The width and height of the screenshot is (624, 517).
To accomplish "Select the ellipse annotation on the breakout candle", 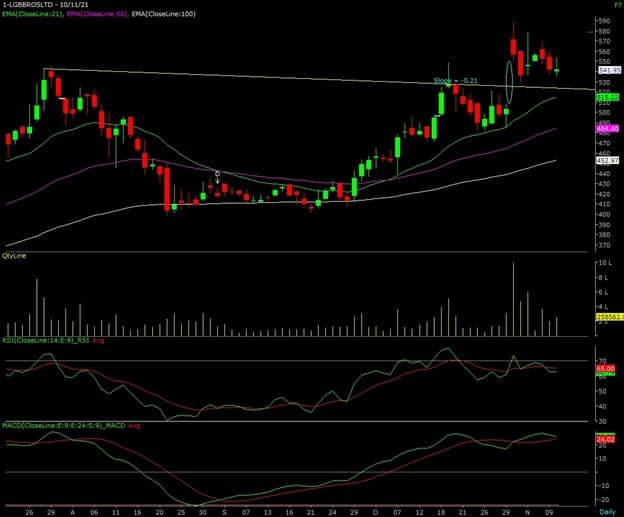I will [510, 81].
